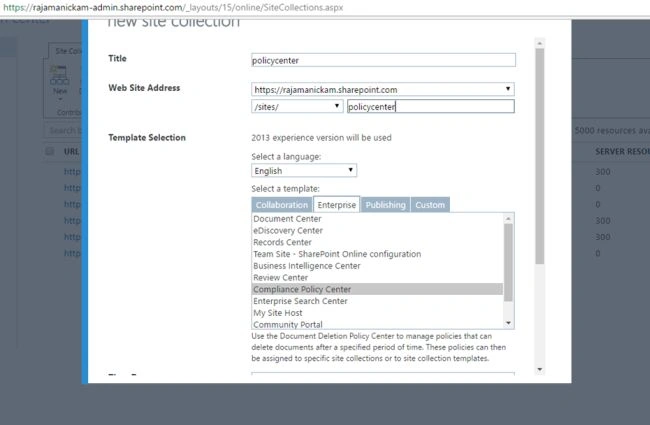Switch to the Custom template tab
The image size is (650, 425).
coord(430,205)
